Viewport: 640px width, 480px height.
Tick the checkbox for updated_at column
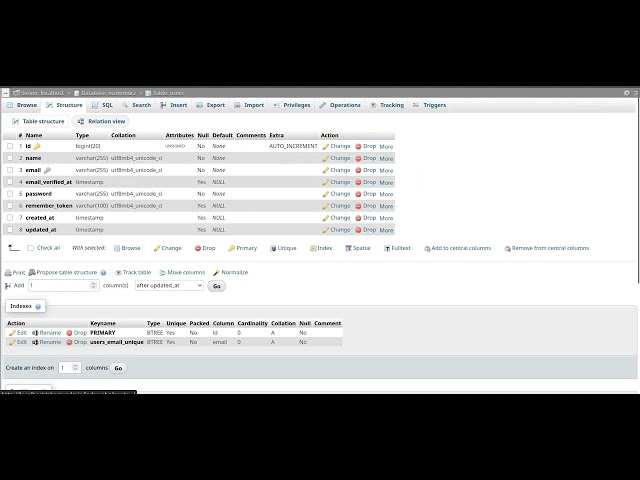(x=10, y=229)
